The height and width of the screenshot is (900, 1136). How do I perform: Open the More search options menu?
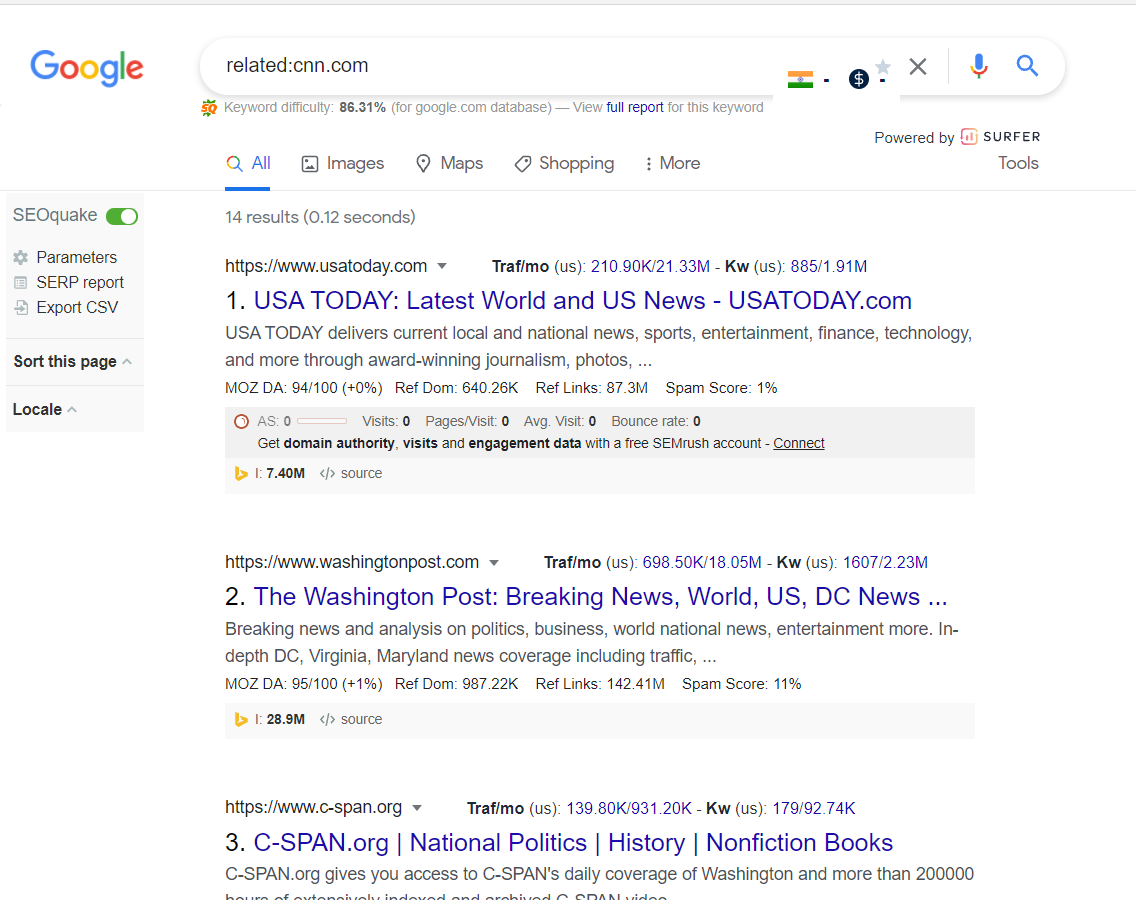(x=672, y=164)
